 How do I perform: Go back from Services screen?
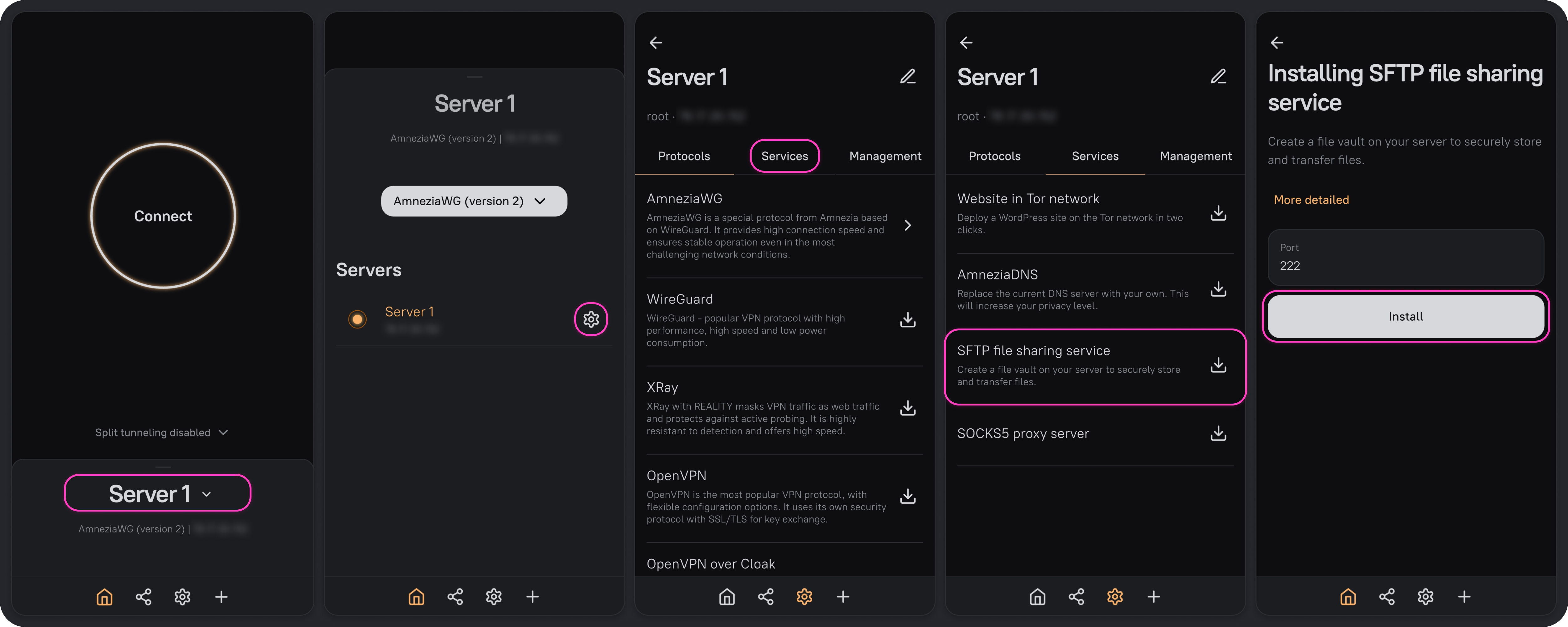pyautogui.click(x=966, y=43)
